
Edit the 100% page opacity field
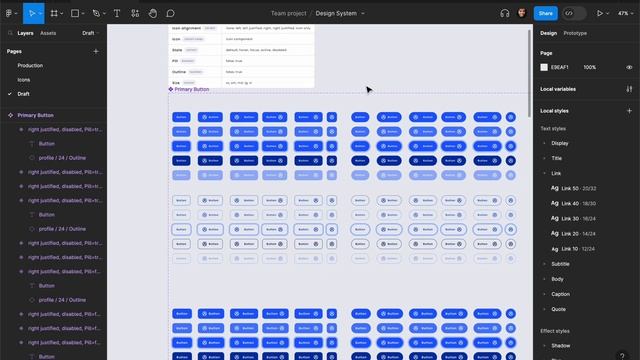click(x=589, y=67)
